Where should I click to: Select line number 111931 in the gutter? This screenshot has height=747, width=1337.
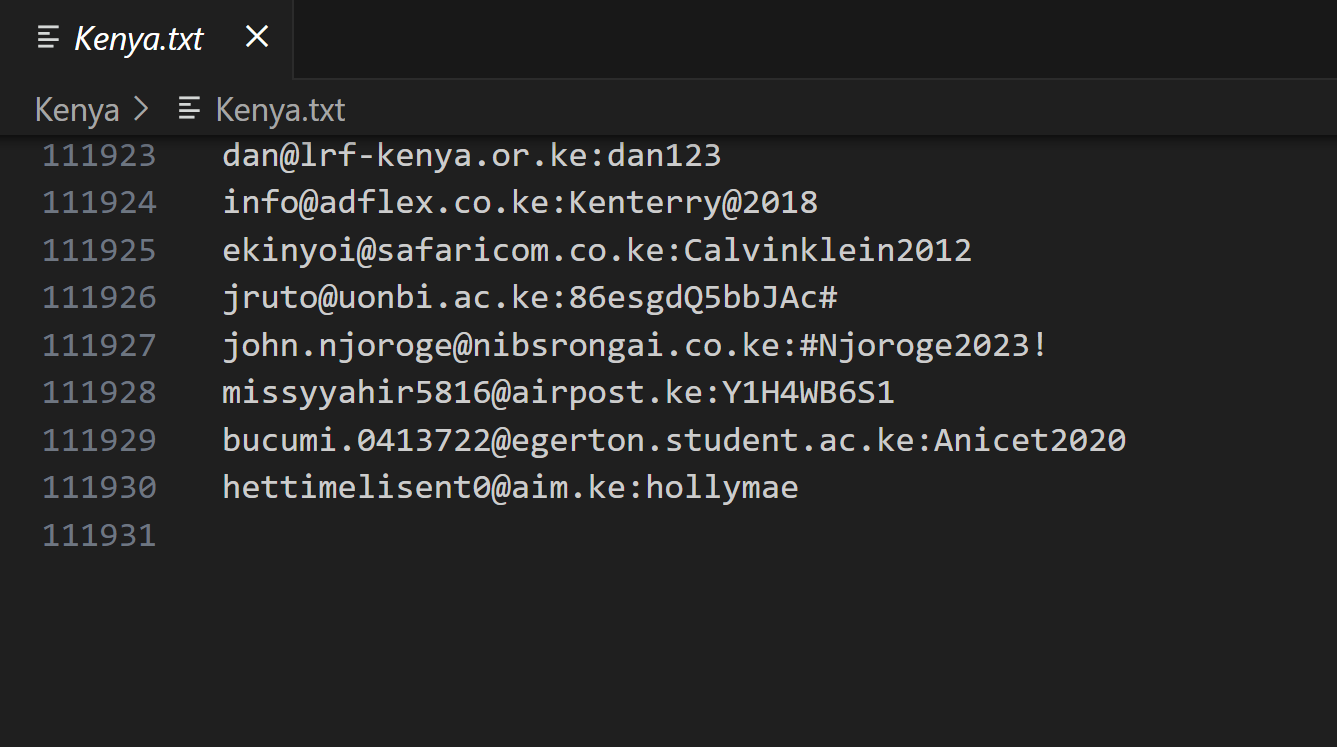click(99, 535)
